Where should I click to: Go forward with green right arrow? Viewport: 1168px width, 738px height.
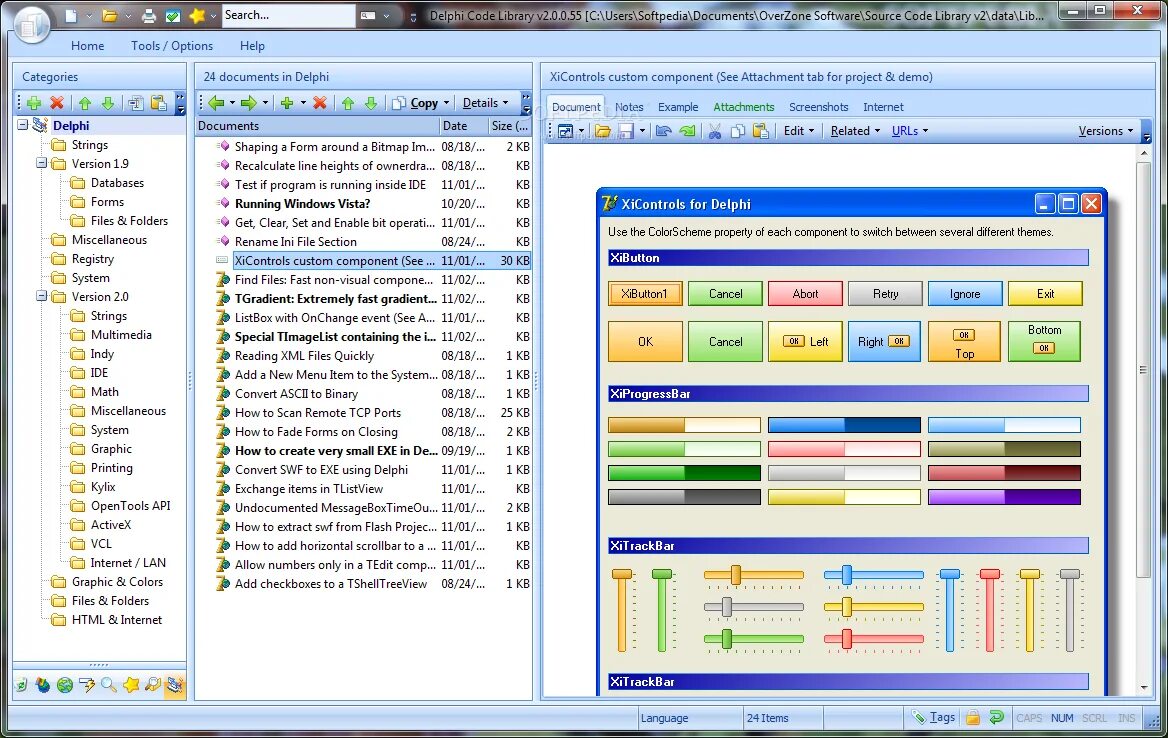coord(248,103)
